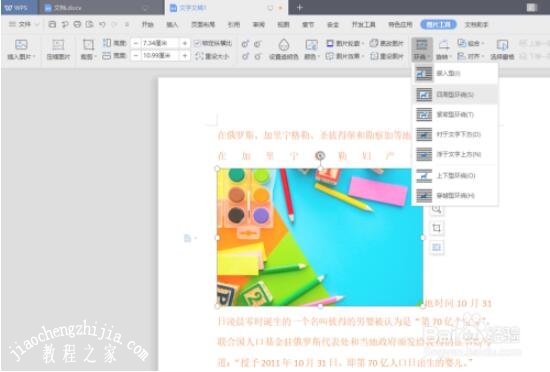
Task: Click the floating layout options icon beside picture
Action: pyautogui.click(x=436, y=247)
